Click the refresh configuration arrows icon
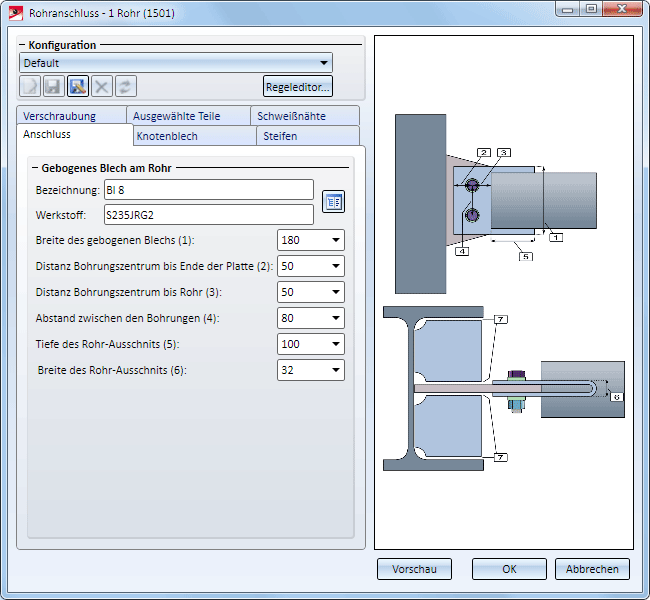This screenshot has width=650, height=600. pyautogui.click(x=126, y=87)
